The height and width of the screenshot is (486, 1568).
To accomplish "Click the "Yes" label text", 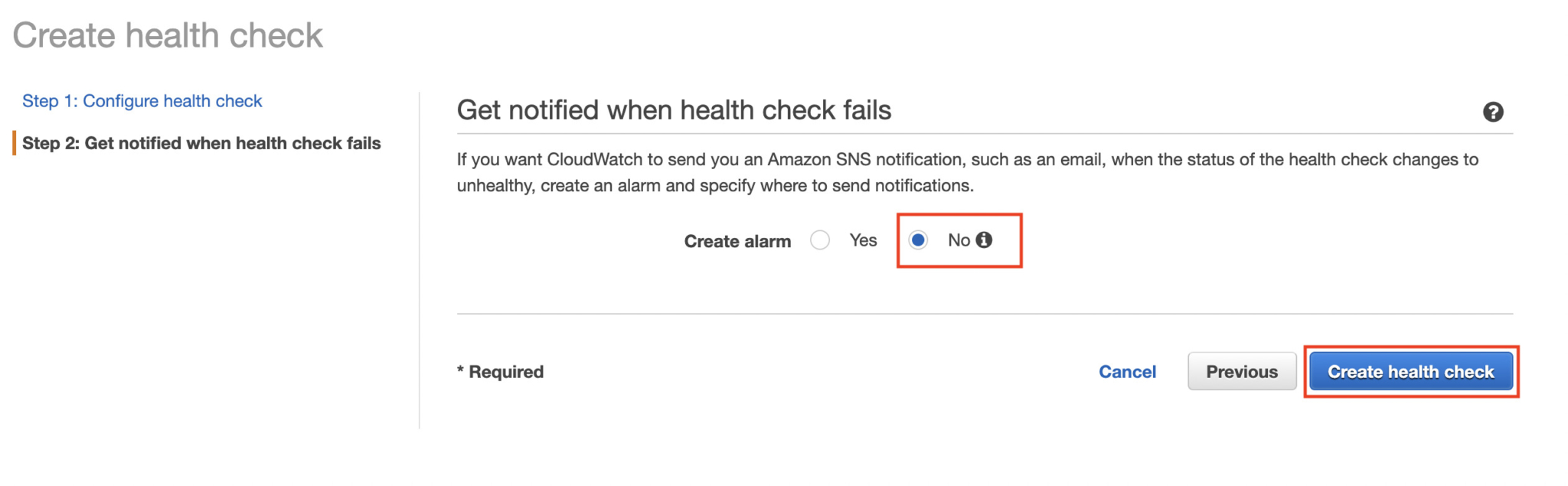I will (x=863, y=240).
